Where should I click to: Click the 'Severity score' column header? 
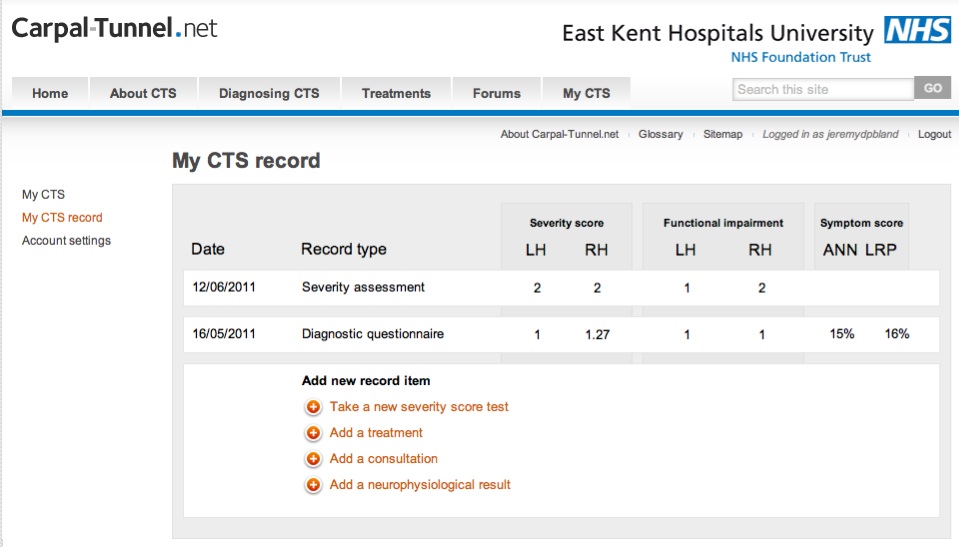point(567,223)
